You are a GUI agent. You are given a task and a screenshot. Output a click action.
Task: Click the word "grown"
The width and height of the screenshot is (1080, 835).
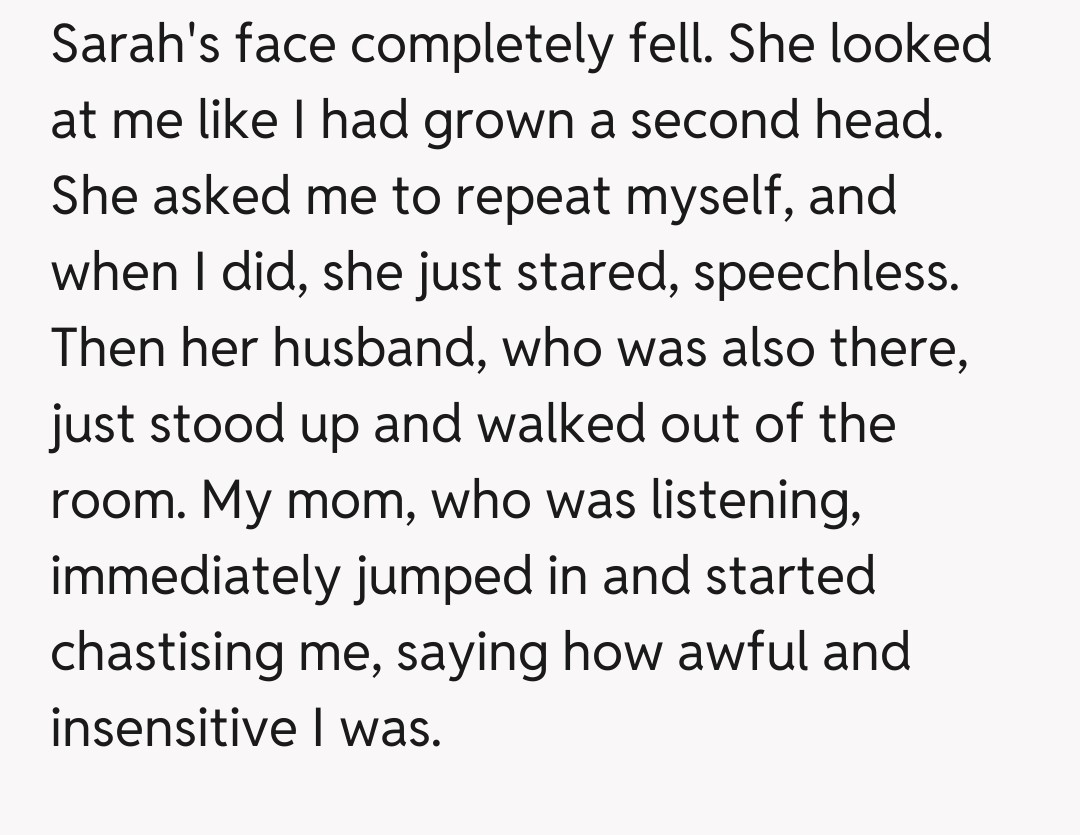[x=509, y=123]
